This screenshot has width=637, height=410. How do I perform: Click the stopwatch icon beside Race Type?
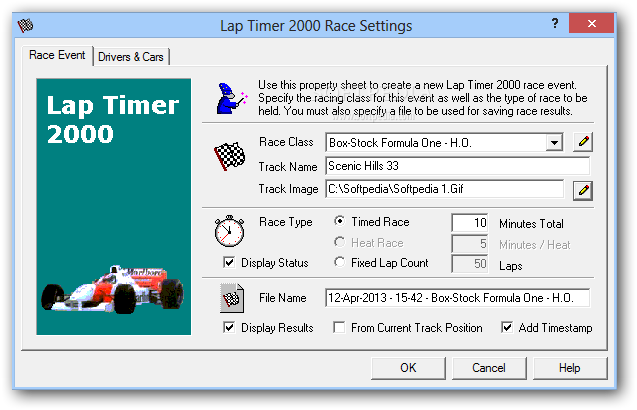[230, 231]
